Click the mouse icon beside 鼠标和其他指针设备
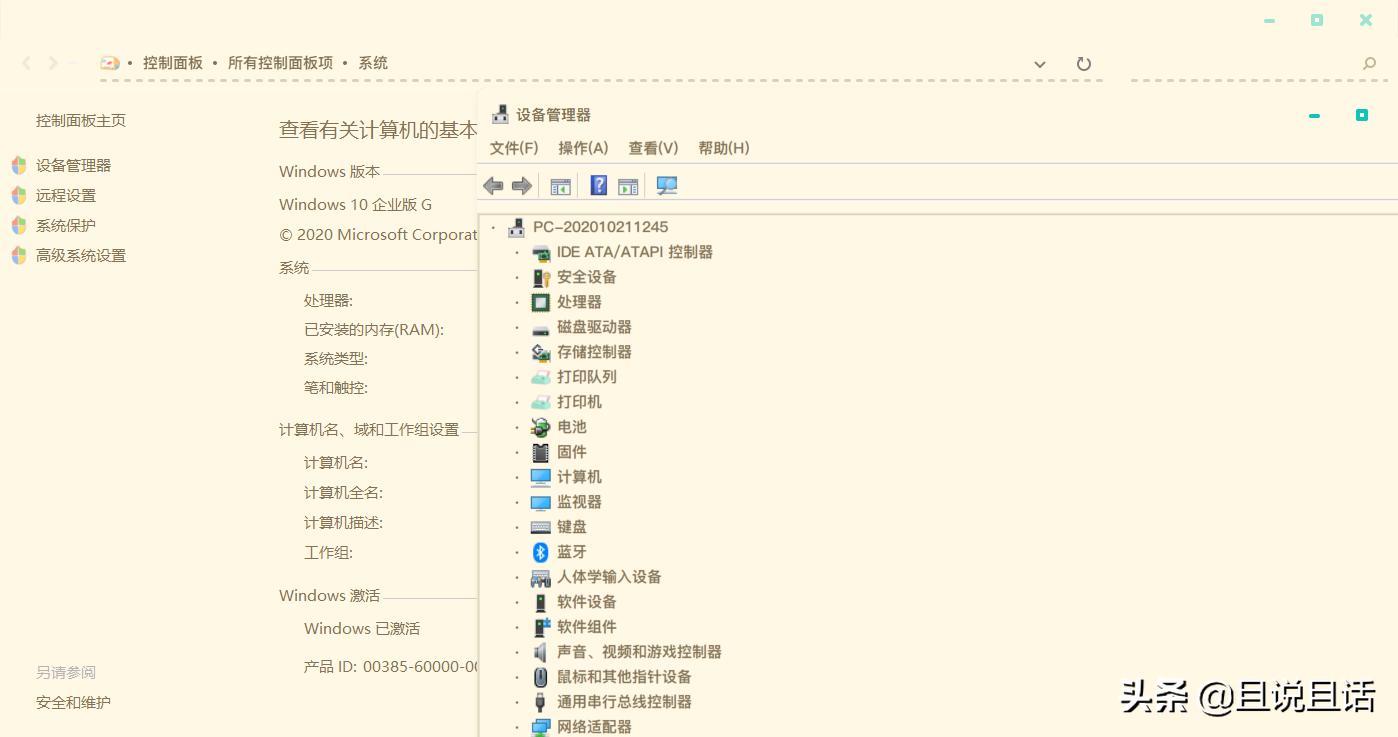 (541, 677)
